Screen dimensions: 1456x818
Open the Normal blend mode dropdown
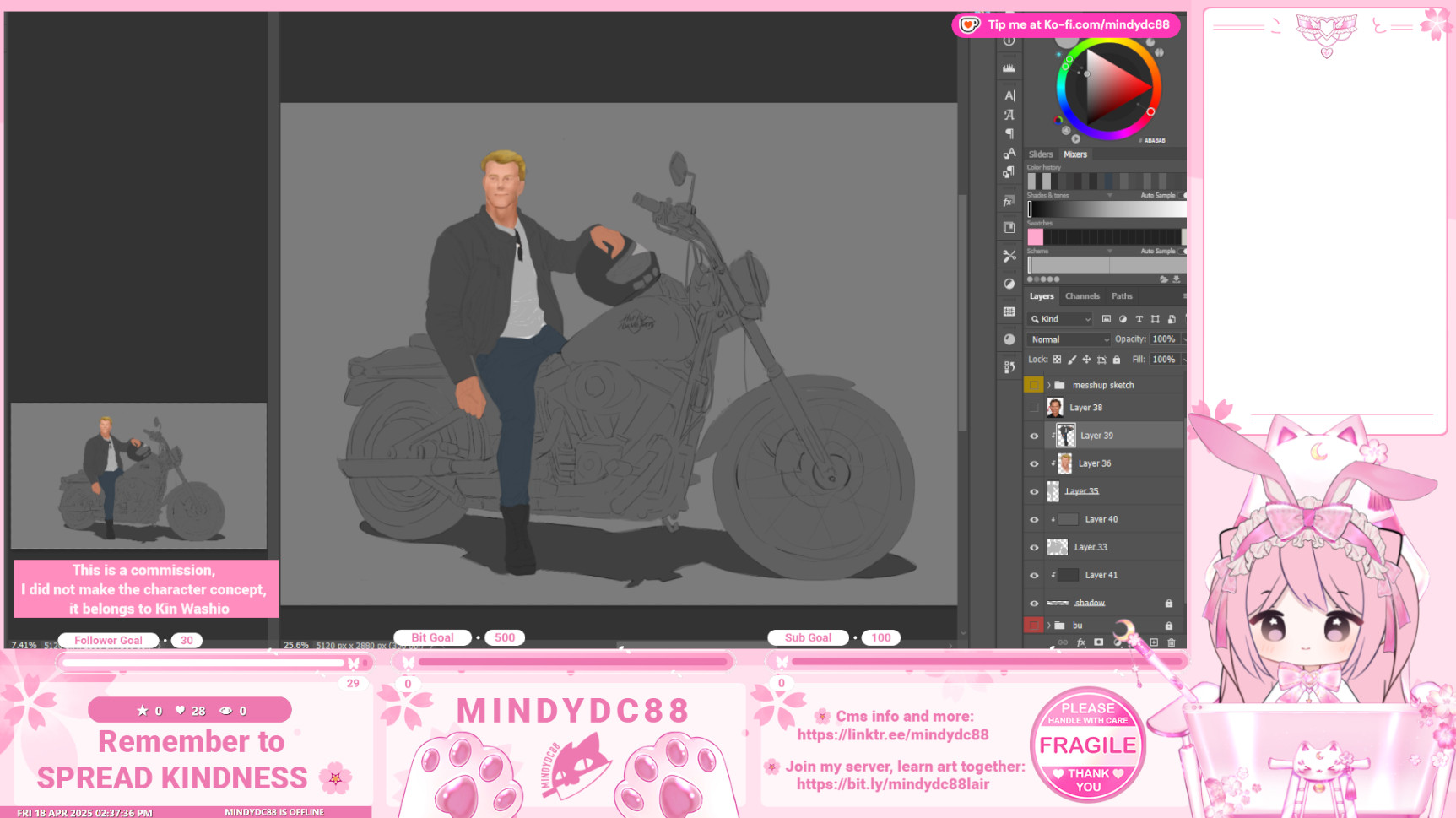click(1069, 339)
